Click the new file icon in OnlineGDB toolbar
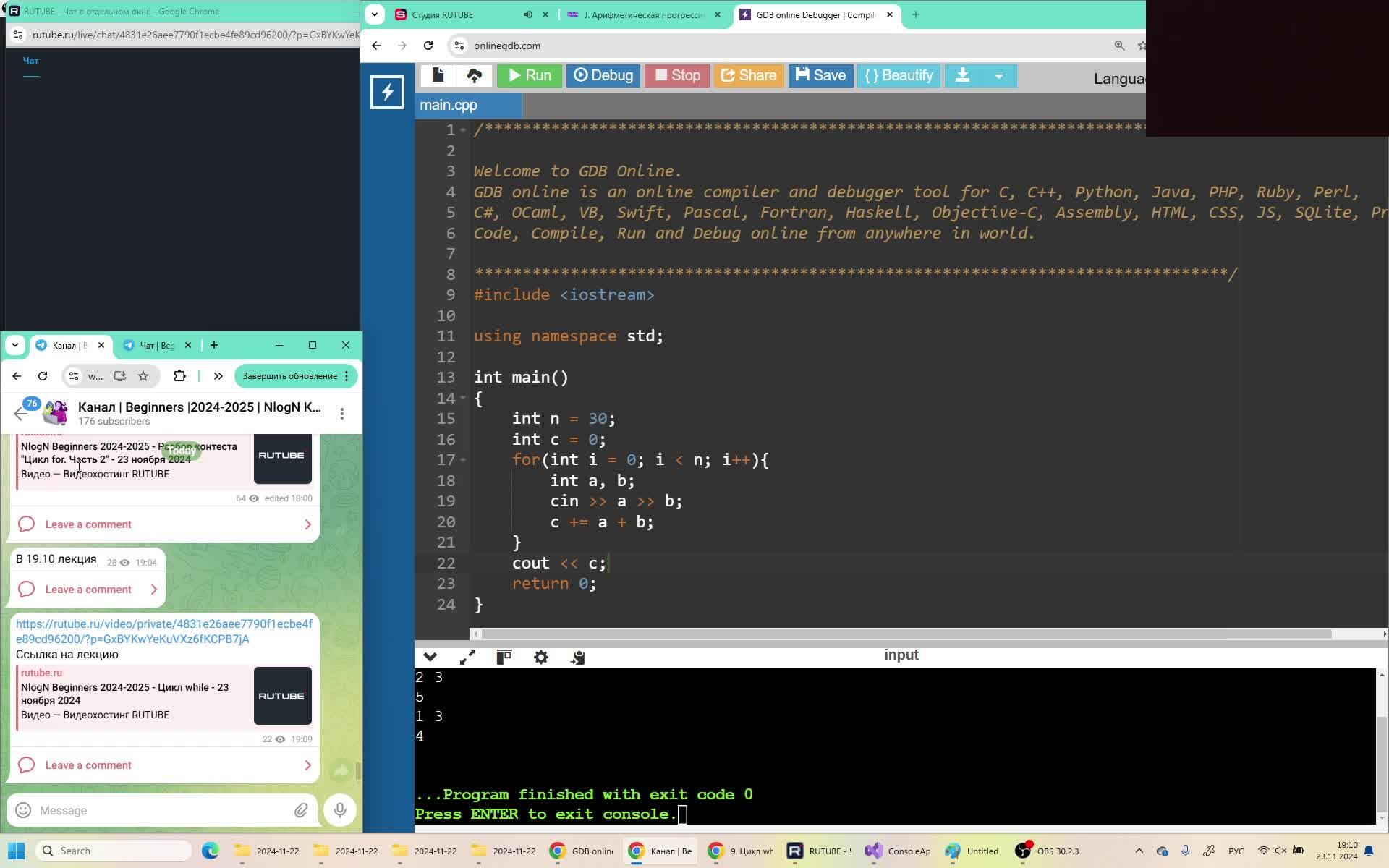 point(438,75)
